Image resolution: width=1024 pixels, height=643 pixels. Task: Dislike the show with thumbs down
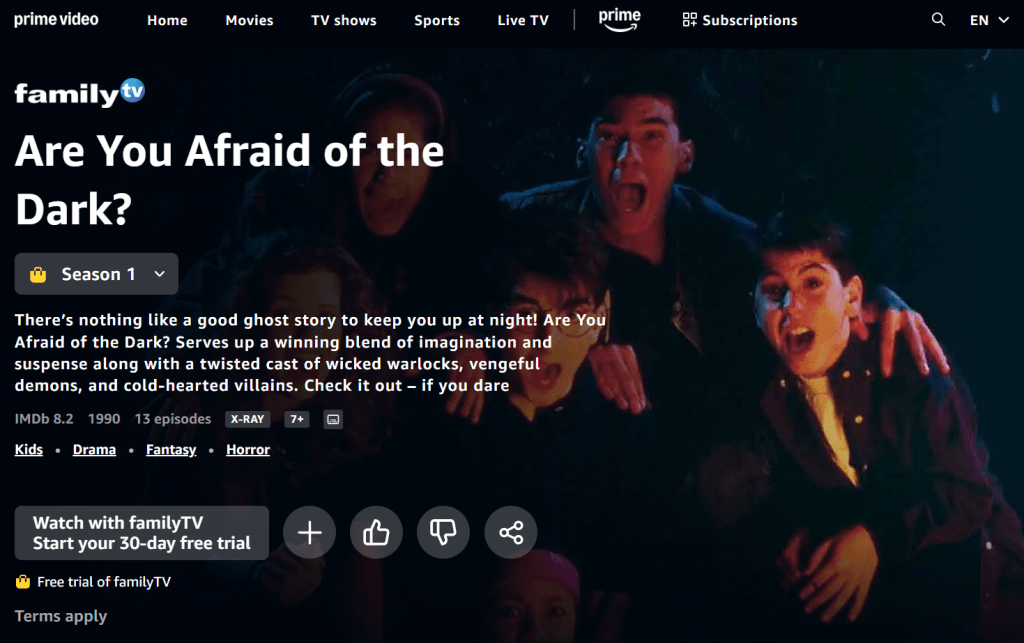pyautogui.click(x=443, y=532)
